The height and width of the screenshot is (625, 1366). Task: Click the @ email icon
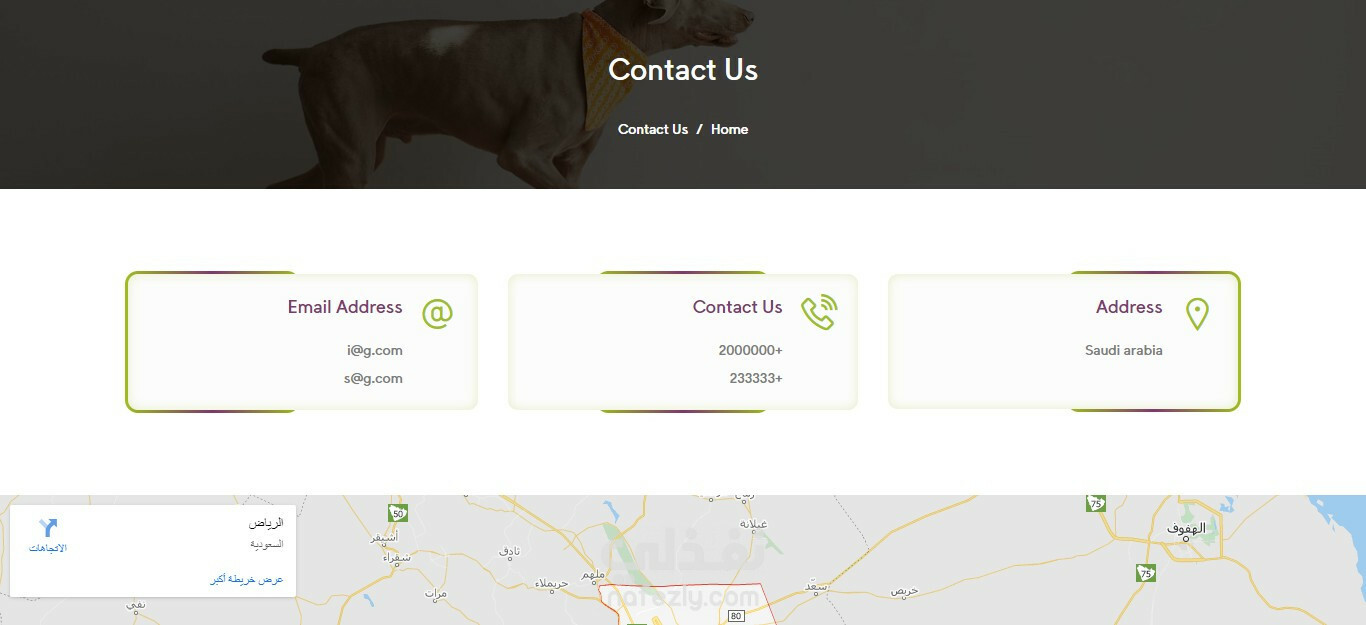click(x=437, y=313)
